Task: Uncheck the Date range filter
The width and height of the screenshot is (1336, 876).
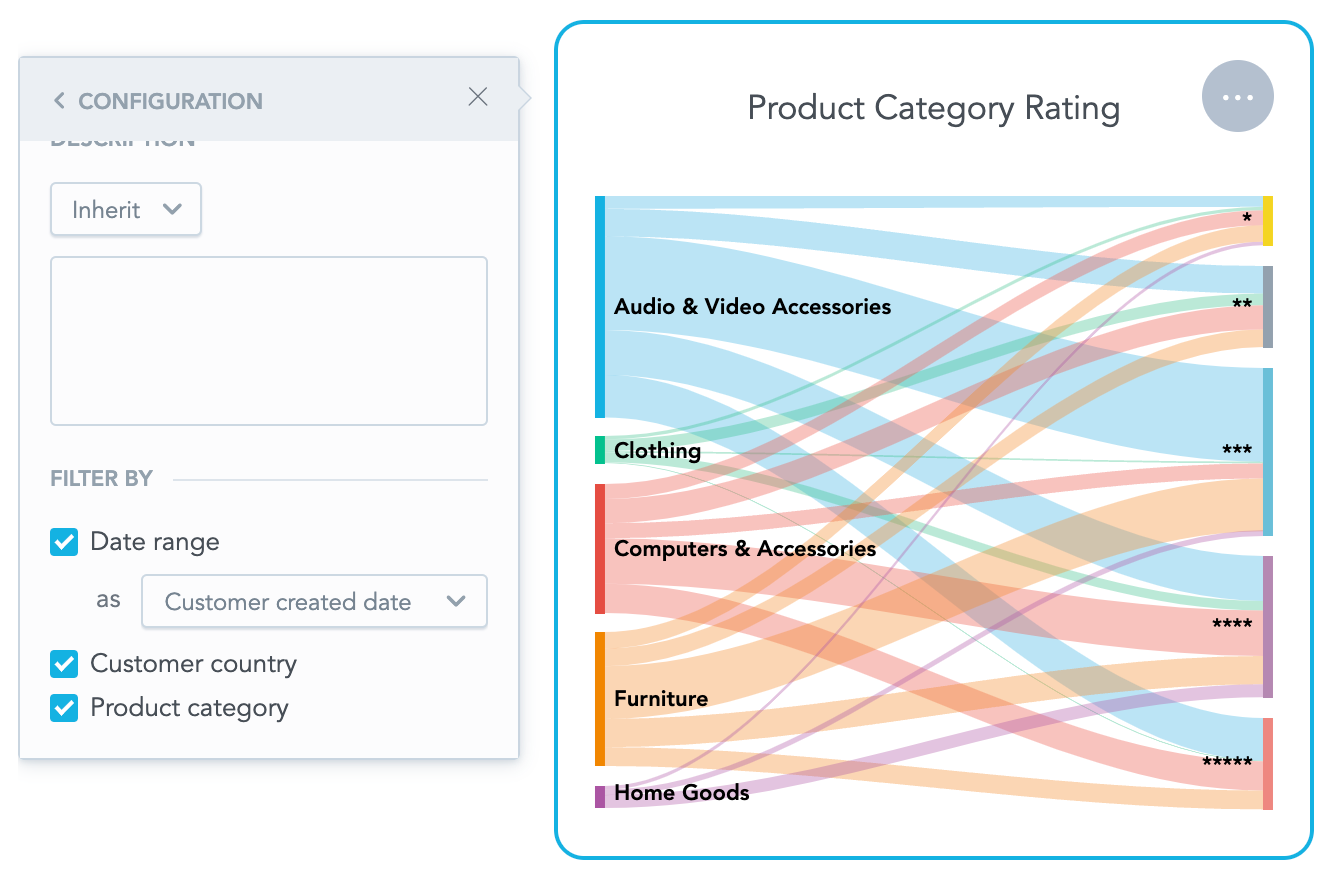Action: [x=65, y=542]
